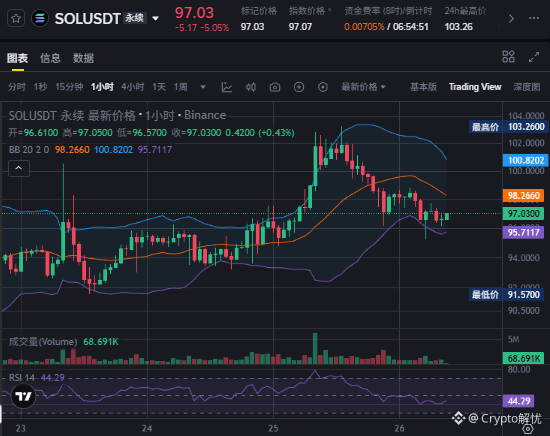Click the 98.2660 middle band price tag
The height and width of the screenshot is (436, 550).
[523, 195]
